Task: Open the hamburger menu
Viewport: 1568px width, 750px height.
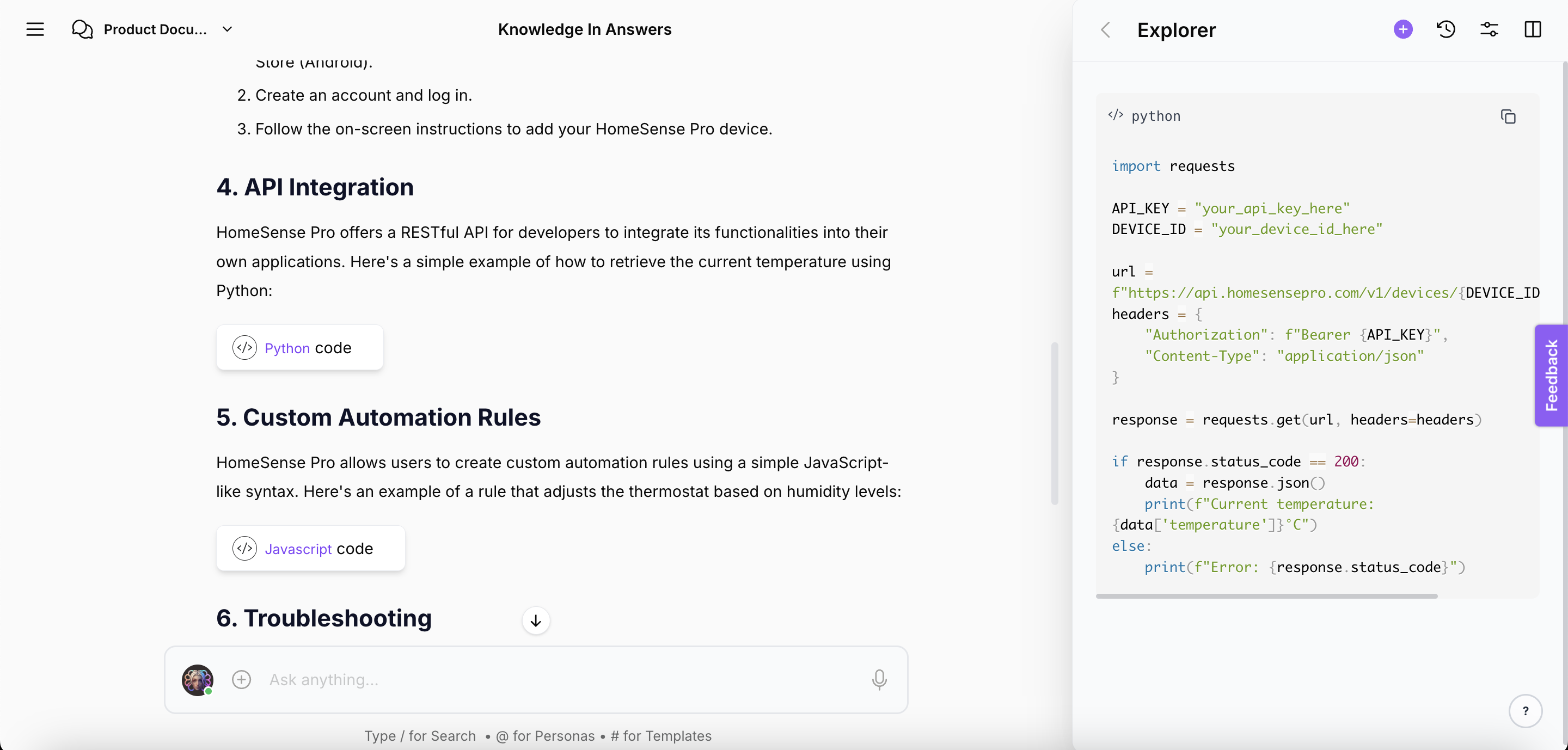Action: click(35, 29)
